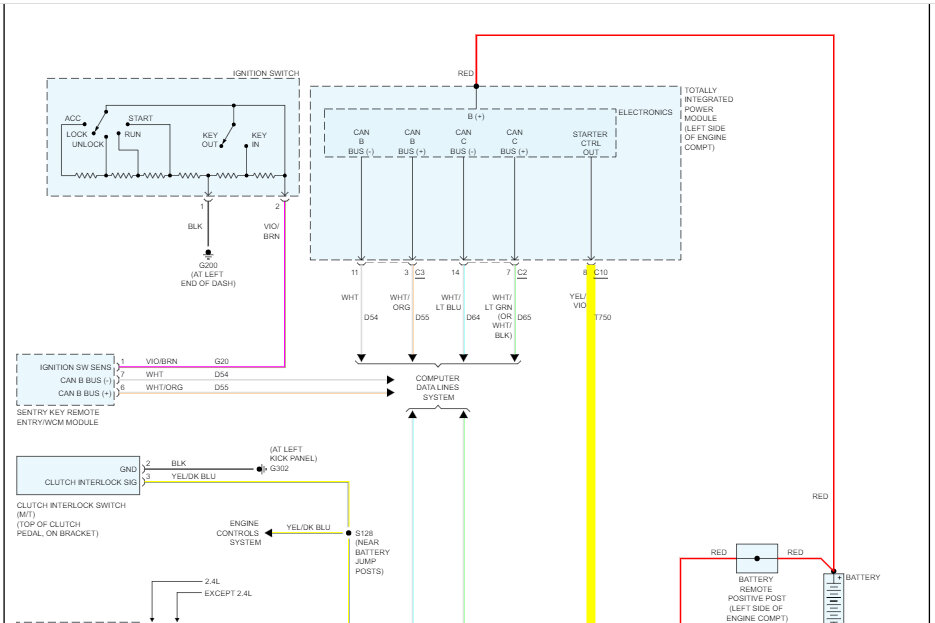
Task: Click the YEL/VIO wire color label
Action: pyautogui.click(x=578, y=300)
